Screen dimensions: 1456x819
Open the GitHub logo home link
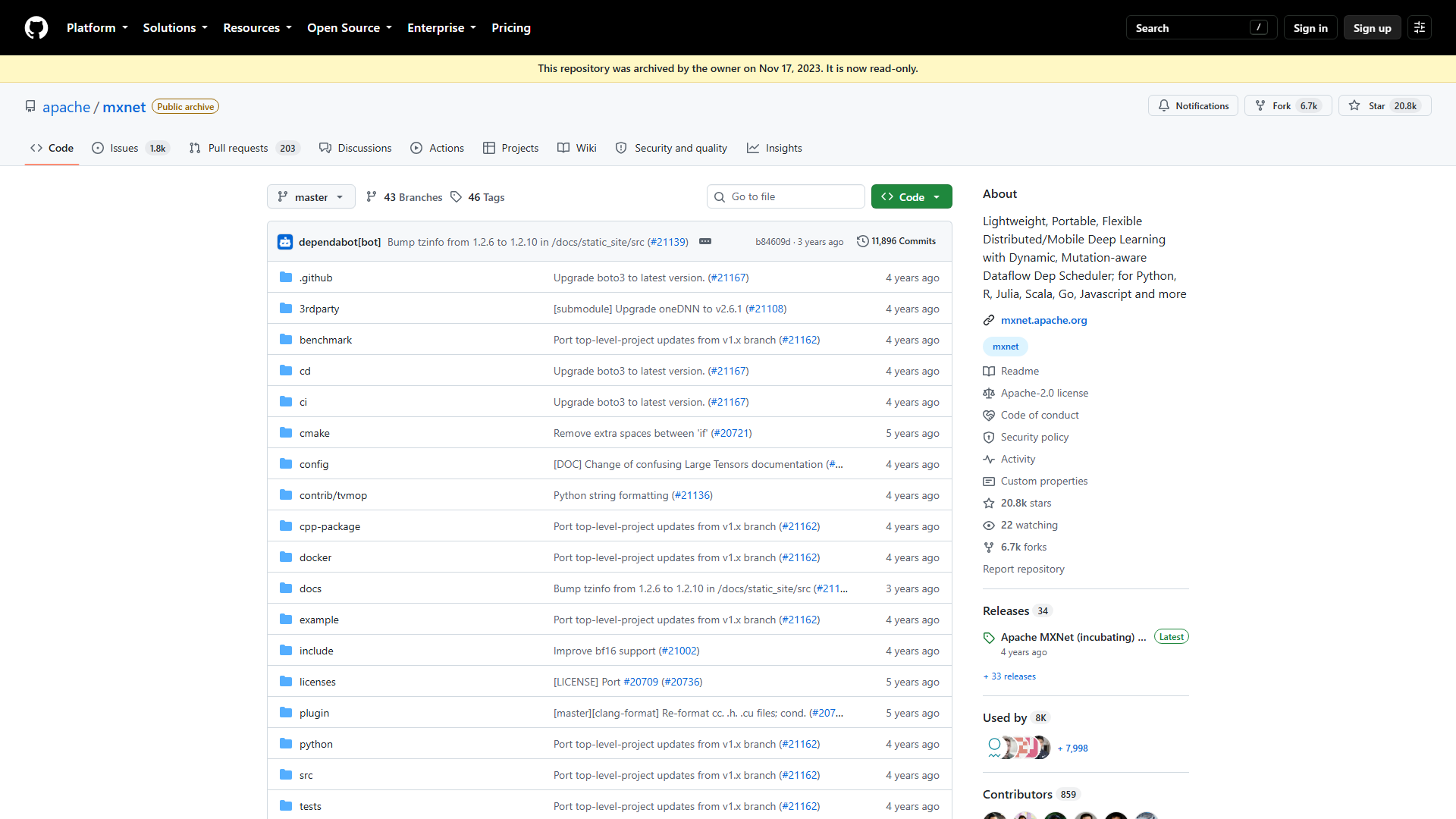click(36, 28)
